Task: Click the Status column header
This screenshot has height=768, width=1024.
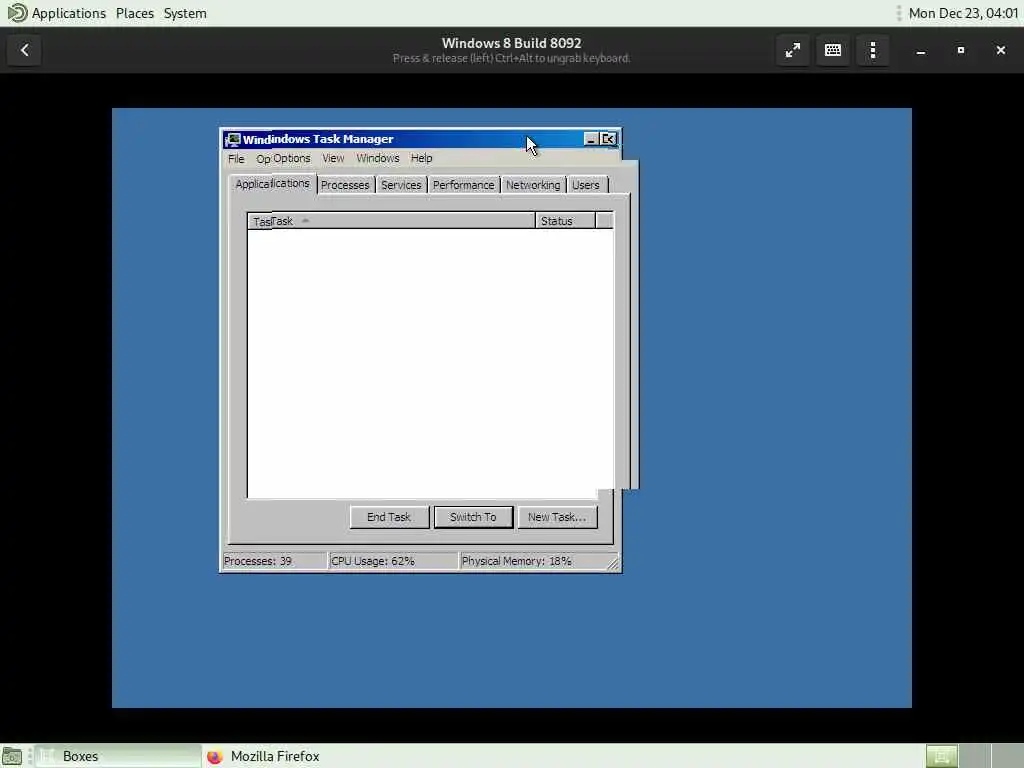Action: click(565, 221)
